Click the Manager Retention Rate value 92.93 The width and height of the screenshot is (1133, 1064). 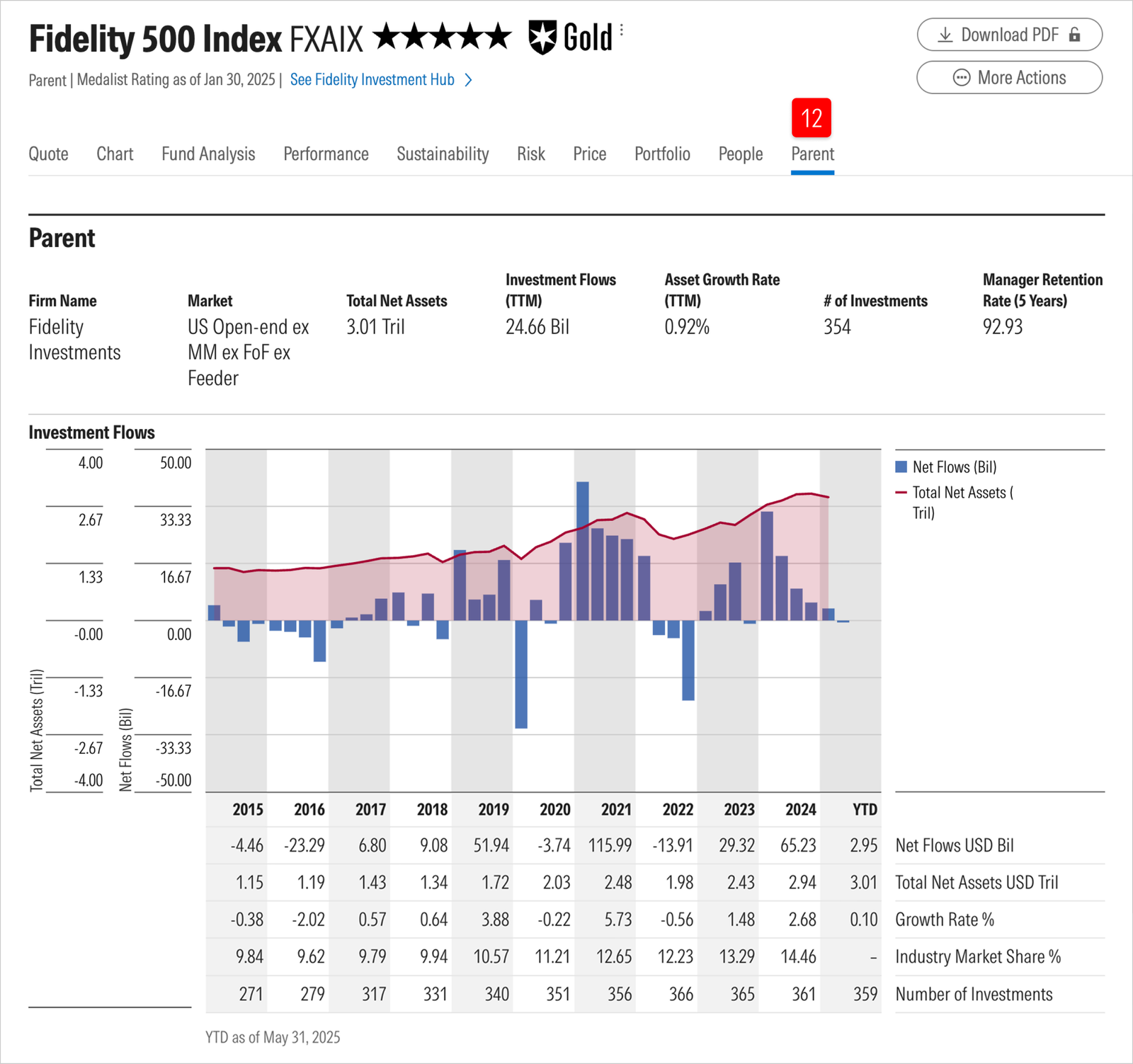coord(1003,327)
